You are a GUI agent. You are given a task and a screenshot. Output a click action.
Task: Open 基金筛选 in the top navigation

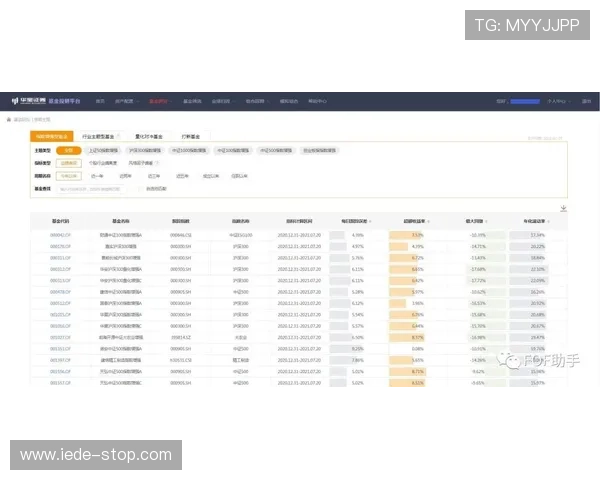coord(192,101)
